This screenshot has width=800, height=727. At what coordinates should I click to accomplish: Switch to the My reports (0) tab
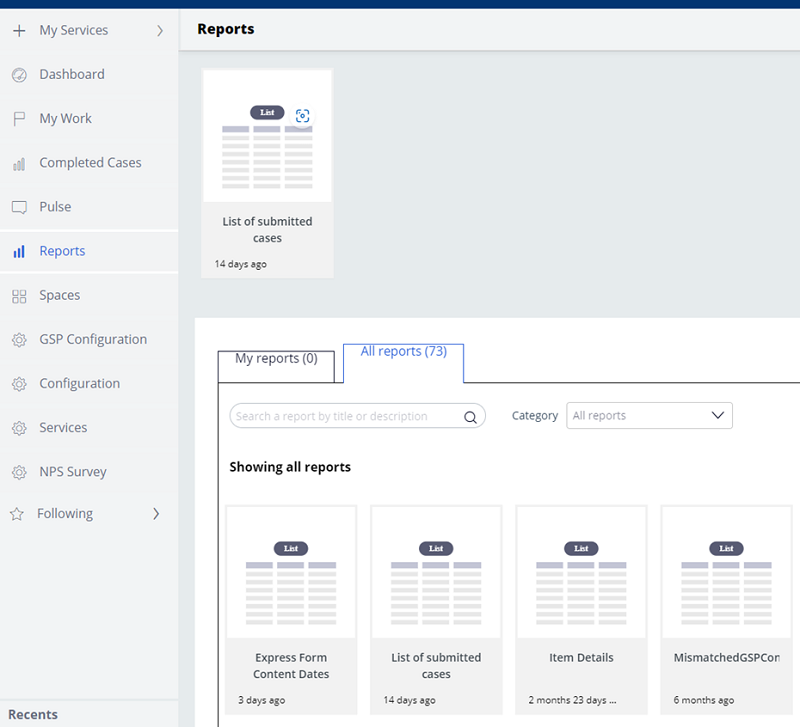pos(276,366)
